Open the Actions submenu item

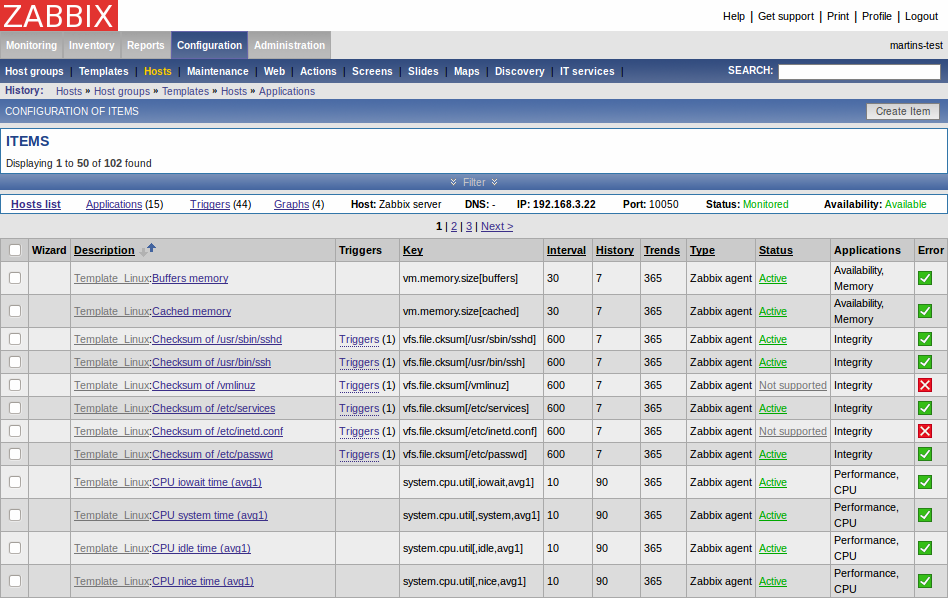pyautogui.click(x=318, y=71)
